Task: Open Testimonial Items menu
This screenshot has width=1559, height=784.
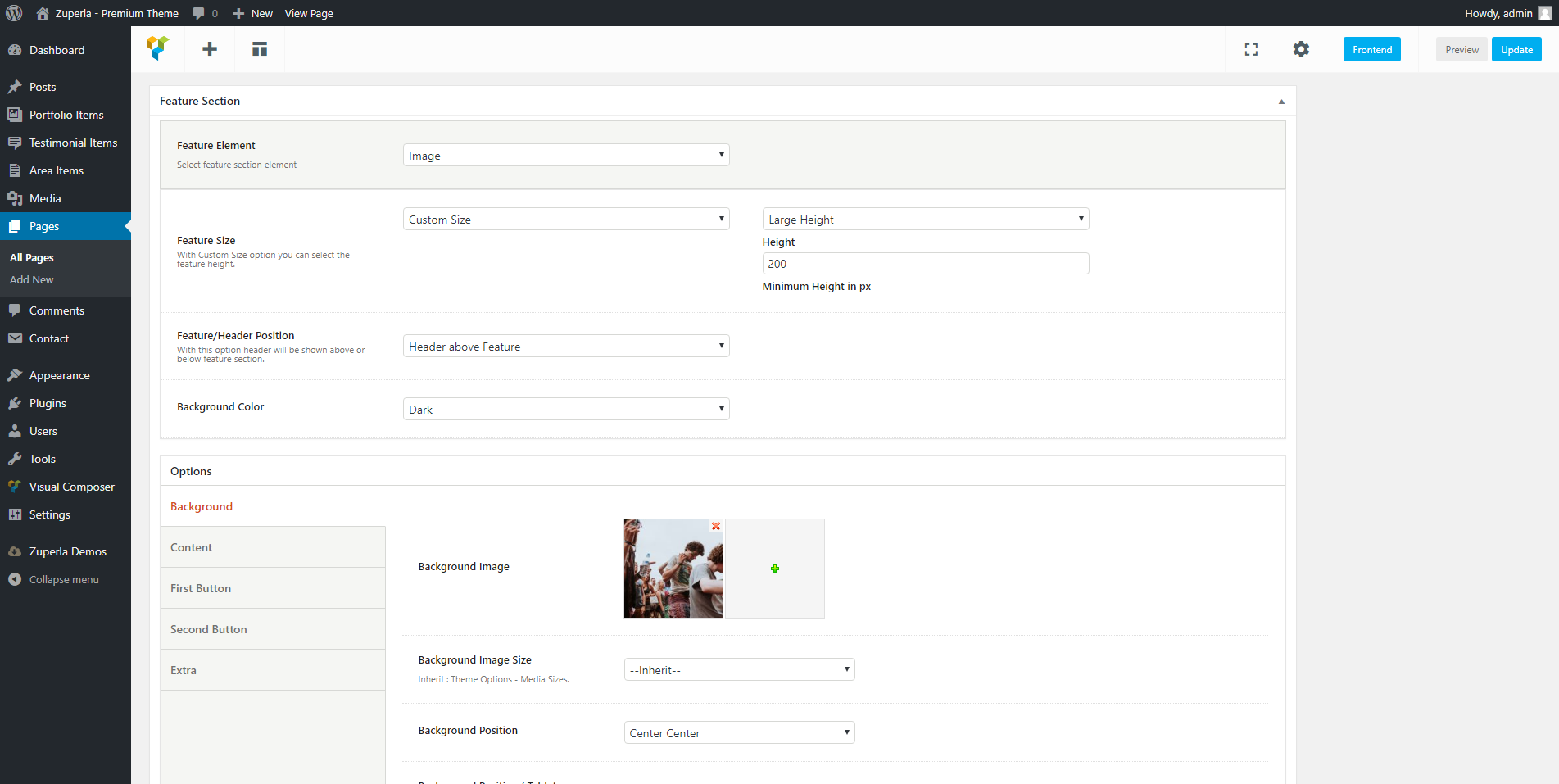Action: 66,143
